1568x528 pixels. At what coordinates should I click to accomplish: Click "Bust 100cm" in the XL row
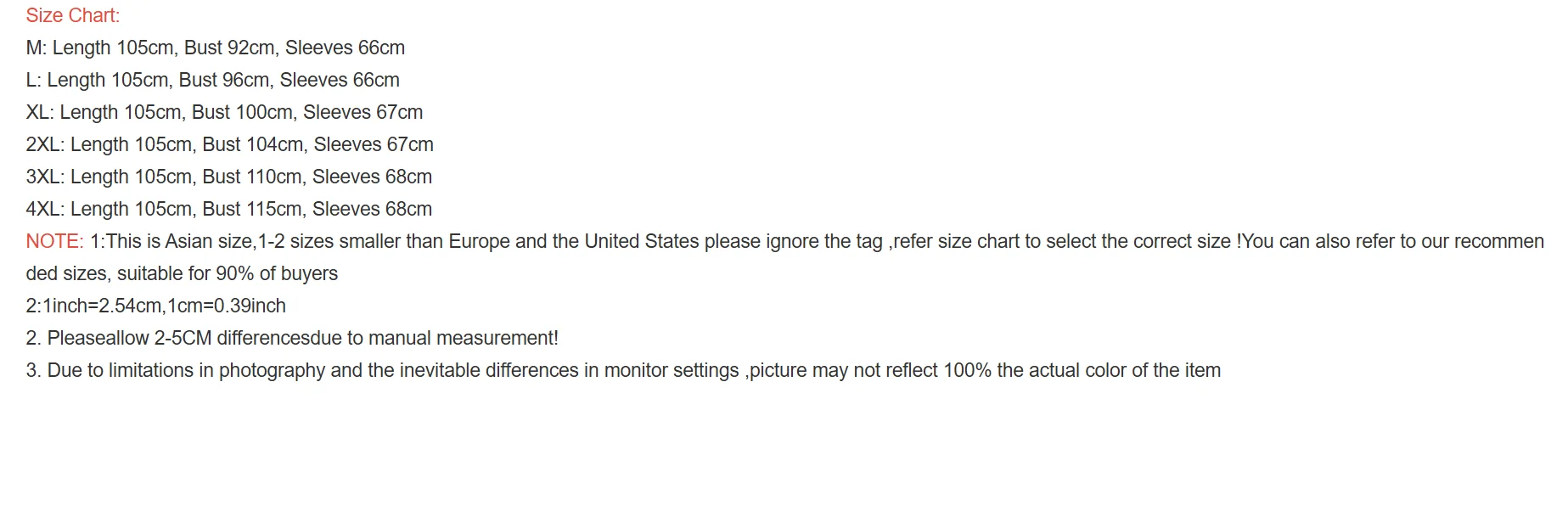[x=243, y=112]
